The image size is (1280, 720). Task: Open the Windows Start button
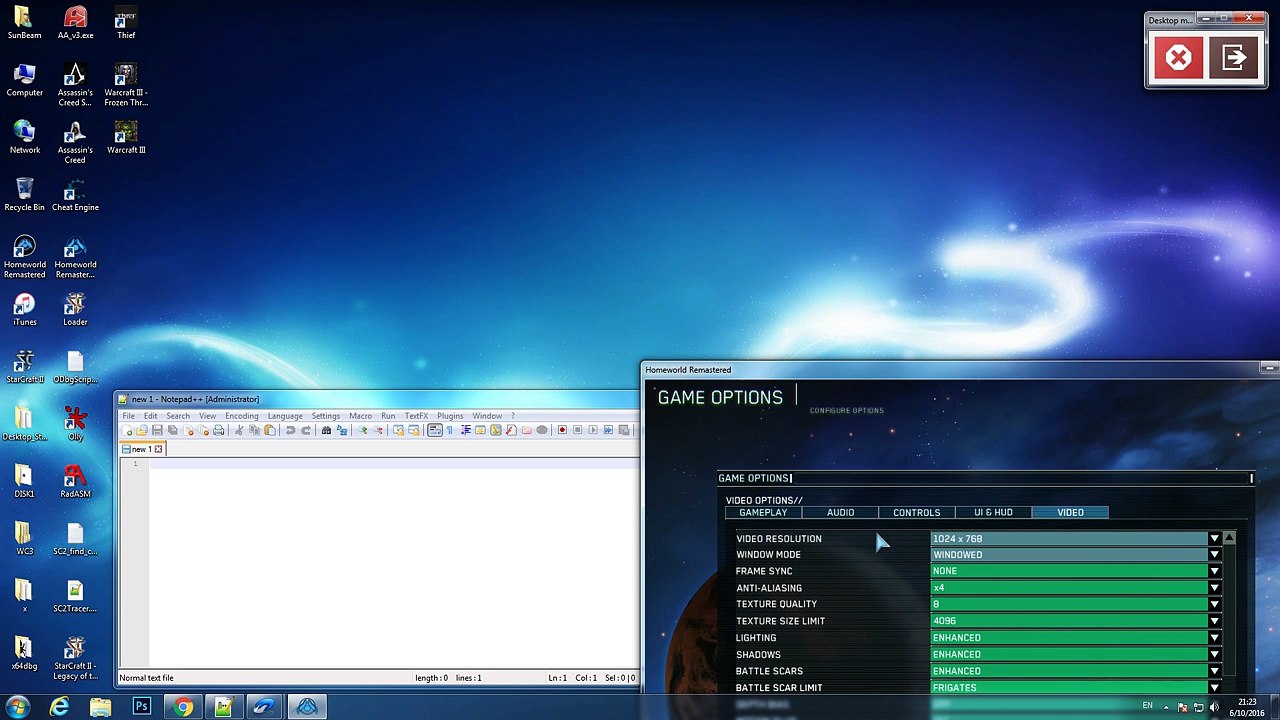click(x=17, y=707)
